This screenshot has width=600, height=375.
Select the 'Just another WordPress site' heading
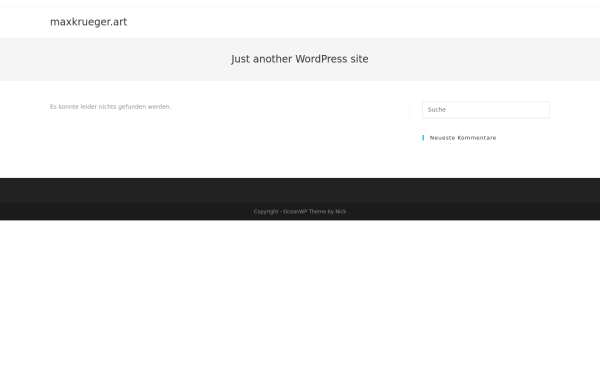[300, 59]
